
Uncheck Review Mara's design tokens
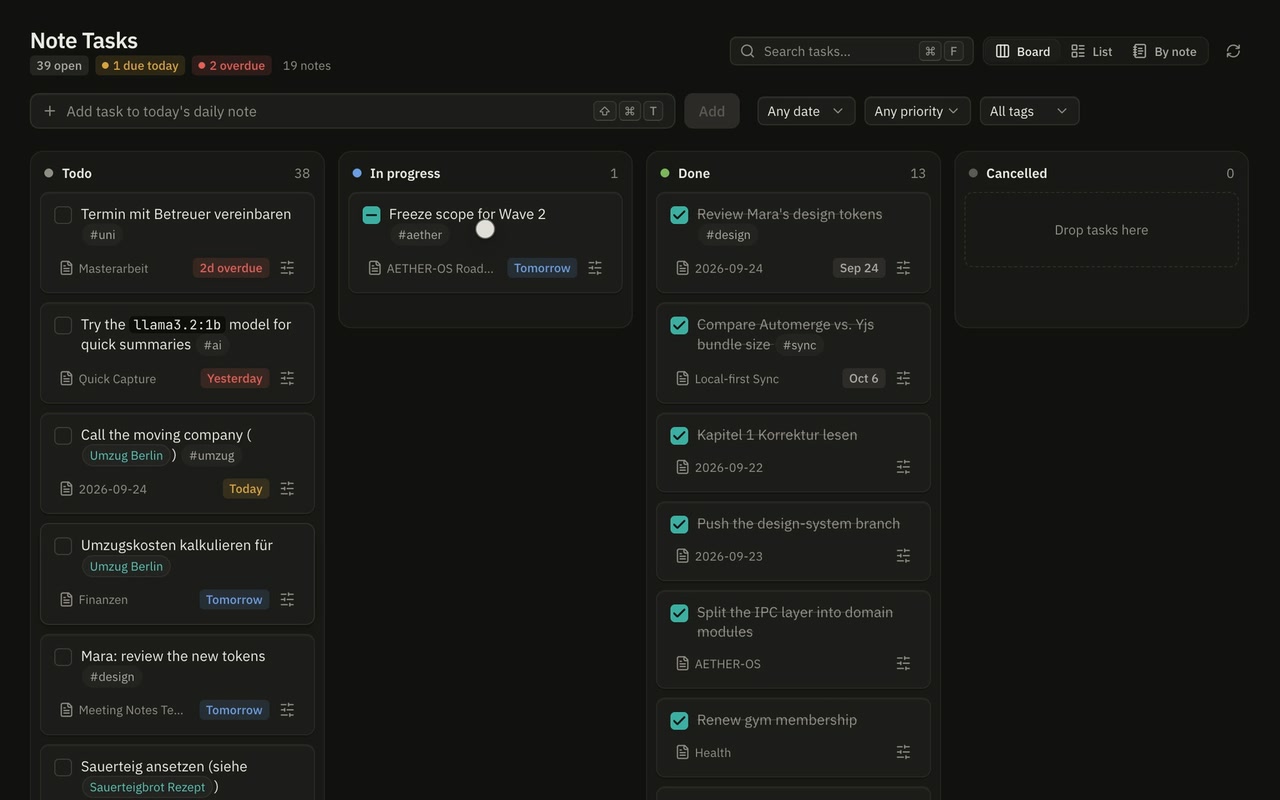pyautogui.click(x=679, y=215)
